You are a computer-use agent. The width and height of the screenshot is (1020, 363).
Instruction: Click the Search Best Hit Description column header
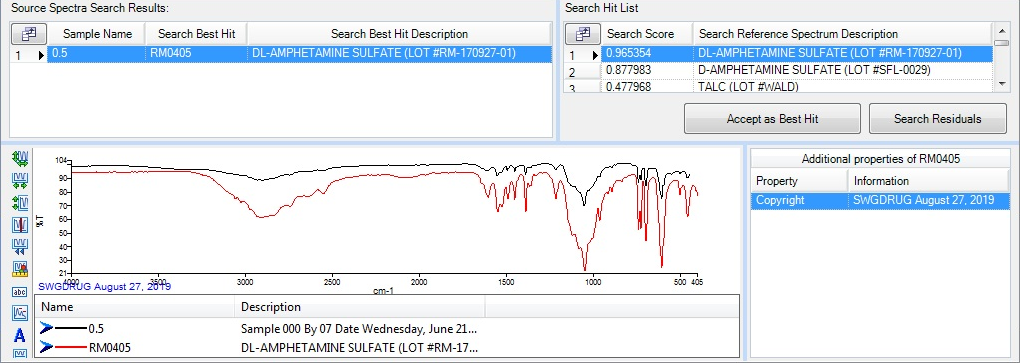click(399, 34)
